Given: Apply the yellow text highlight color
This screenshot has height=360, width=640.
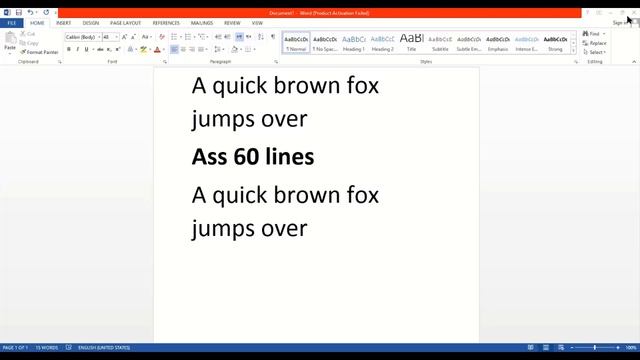Looking at the screenshot, I should point(143,49).
